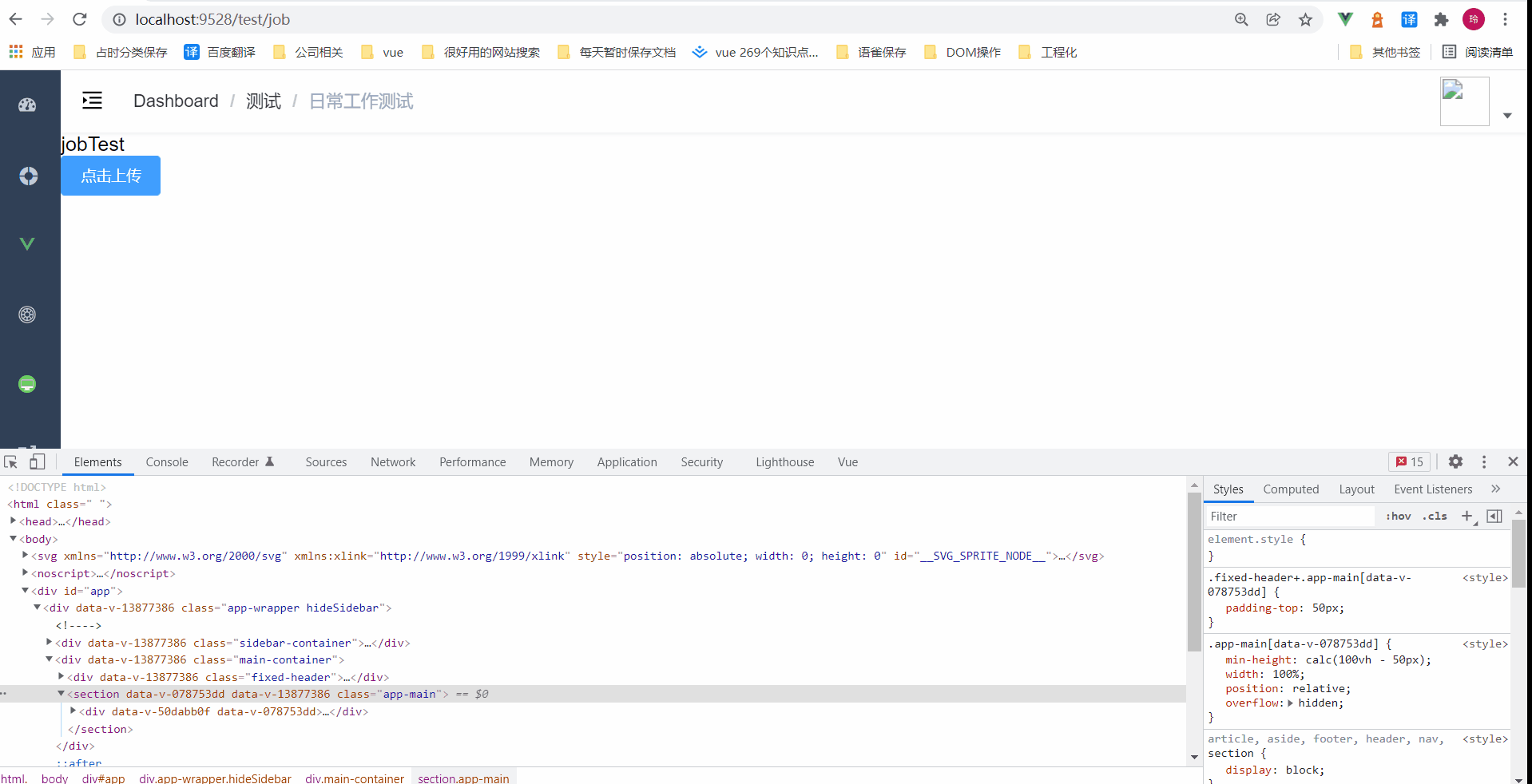Toggle the device toolbar in DevTools
The image size is (1532, 784).
[x=37, y=461]
